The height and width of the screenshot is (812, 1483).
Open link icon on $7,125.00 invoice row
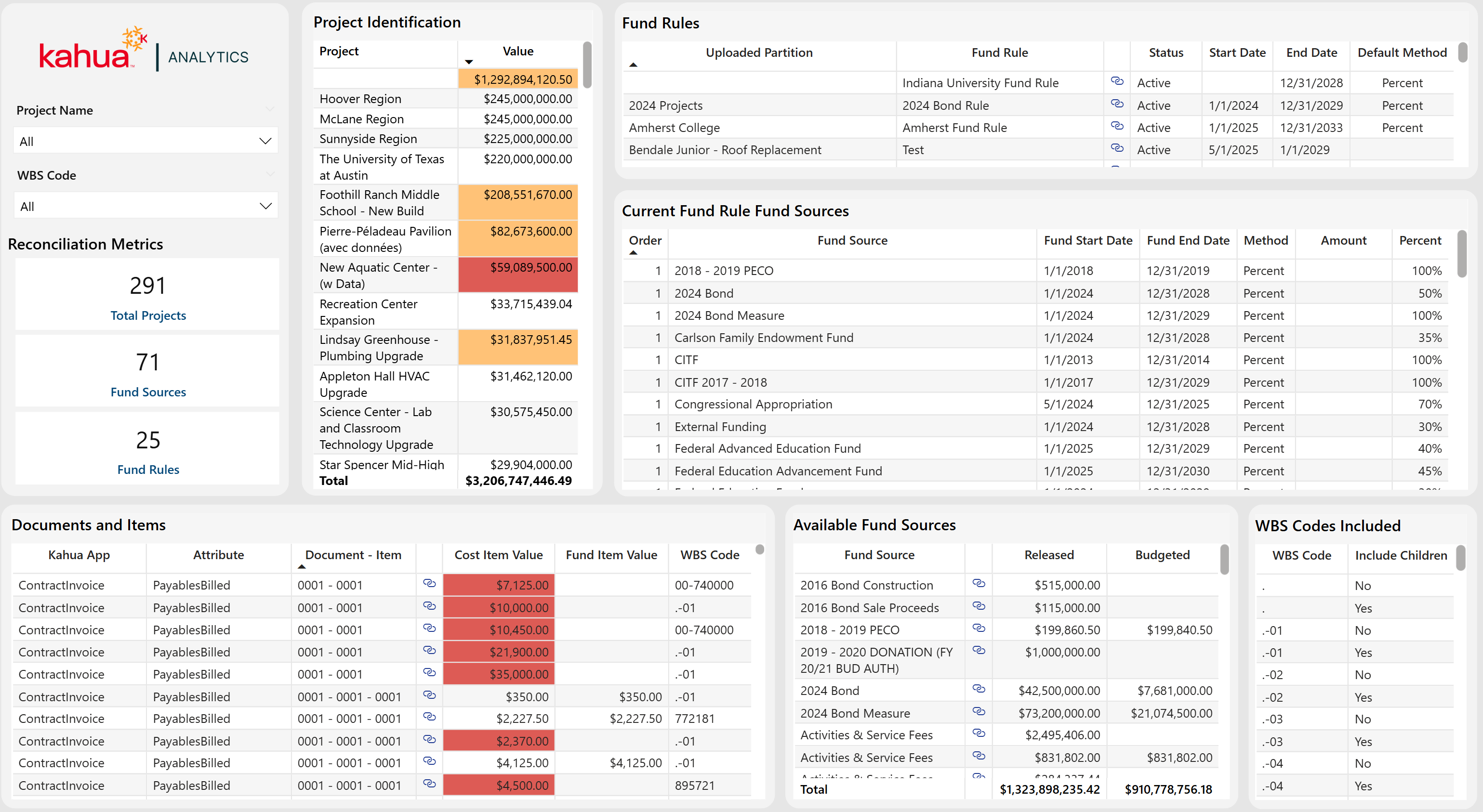(429, 584)
